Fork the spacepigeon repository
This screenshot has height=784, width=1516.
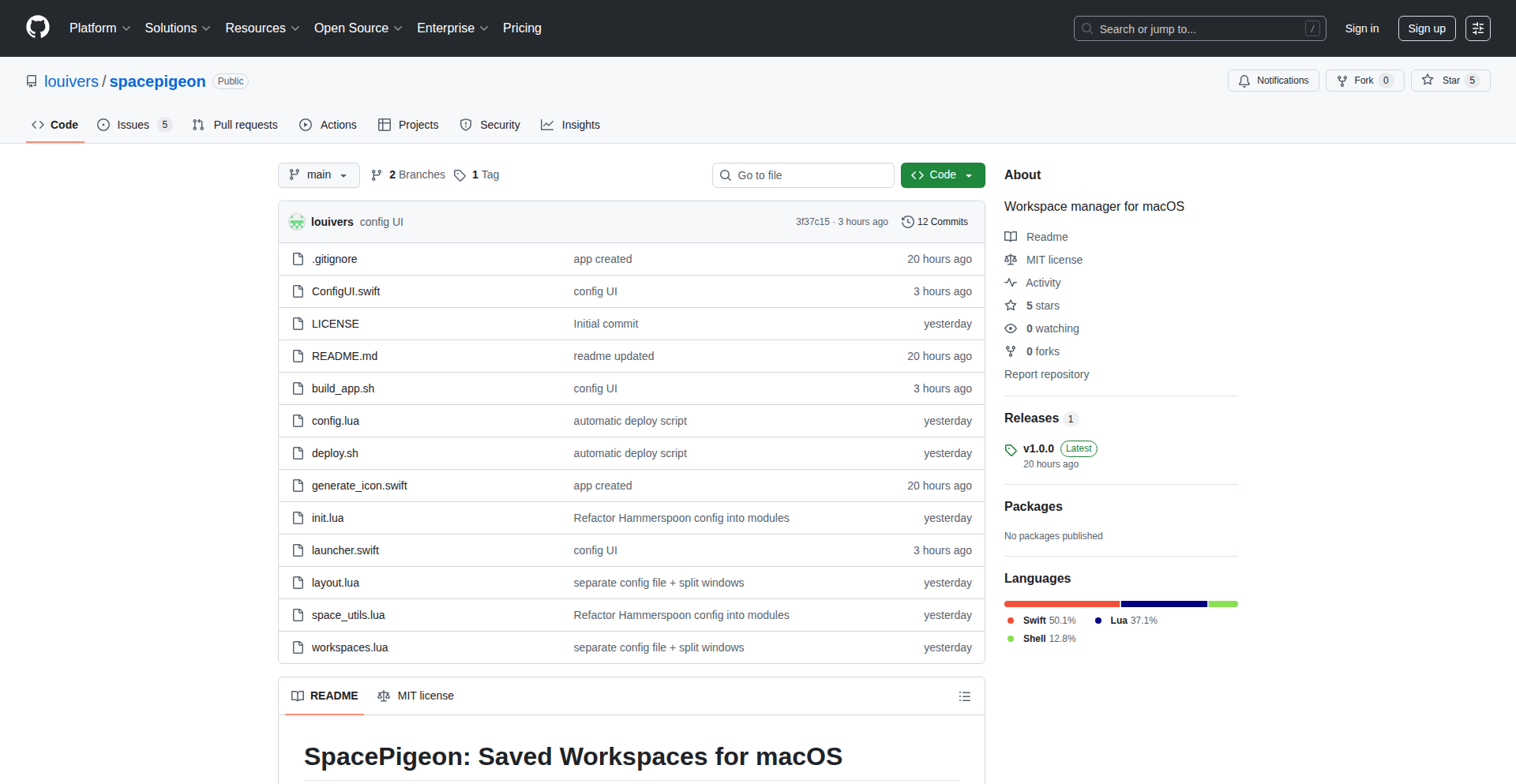tap(1365, 81)
